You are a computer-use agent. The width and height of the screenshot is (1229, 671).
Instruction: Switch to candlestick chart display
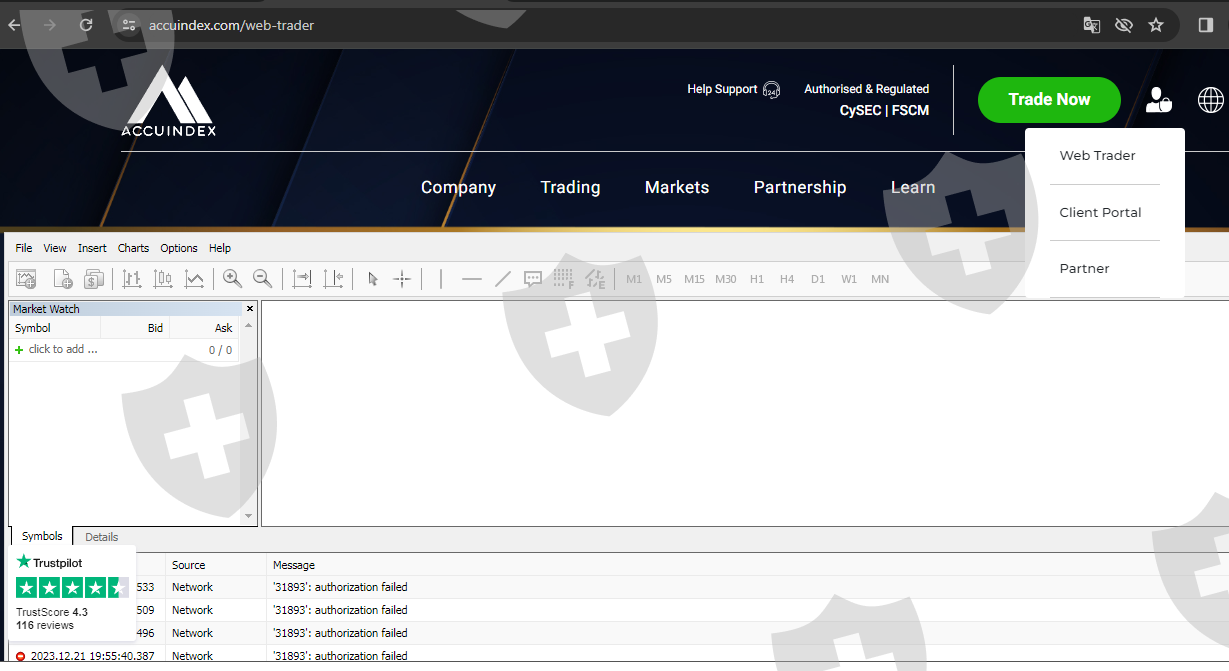[163, 279]
